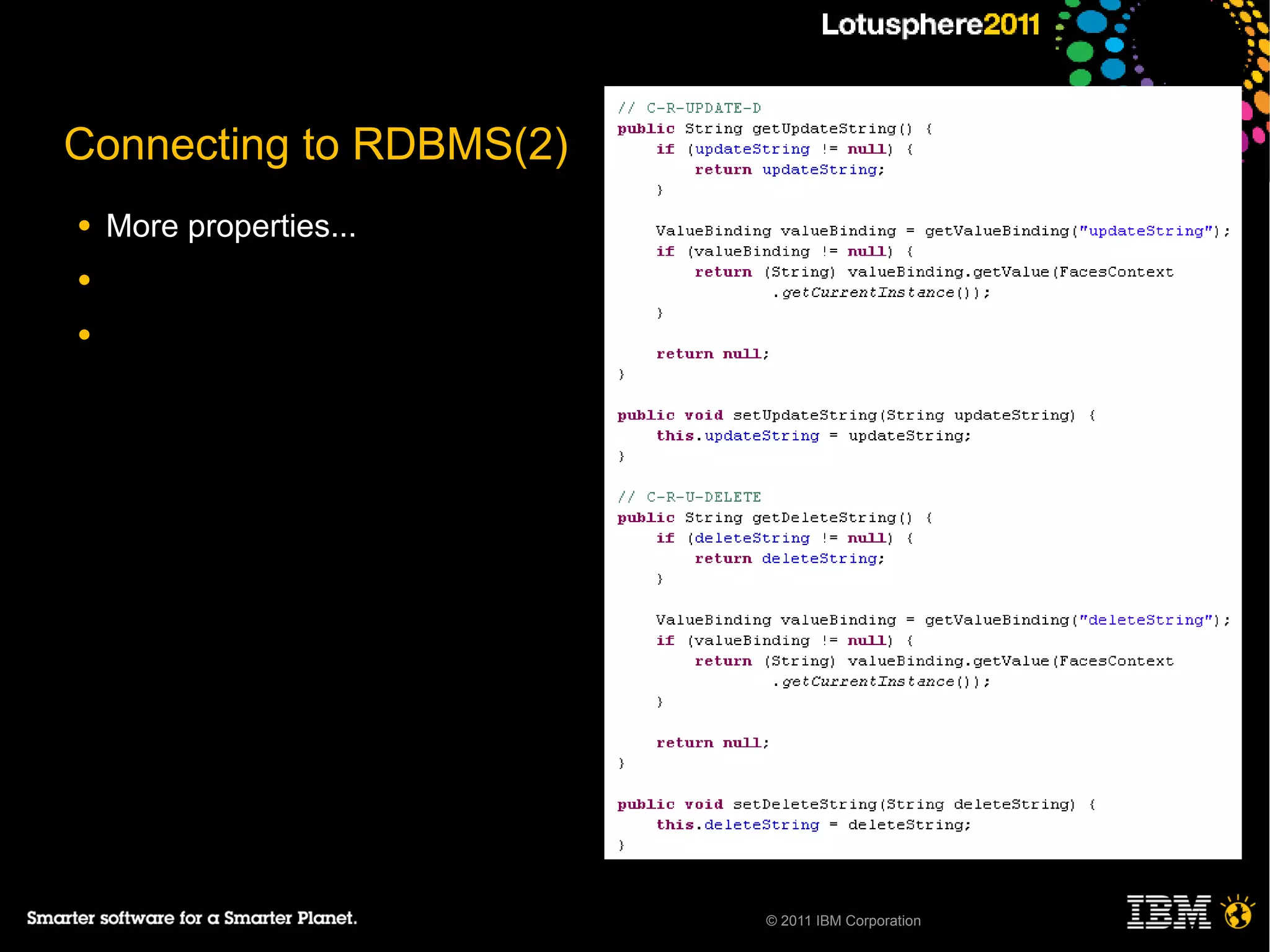
Task: Click 'if (updateString != null) {' line
Action: pyautogui.click(x=784, y=149)
